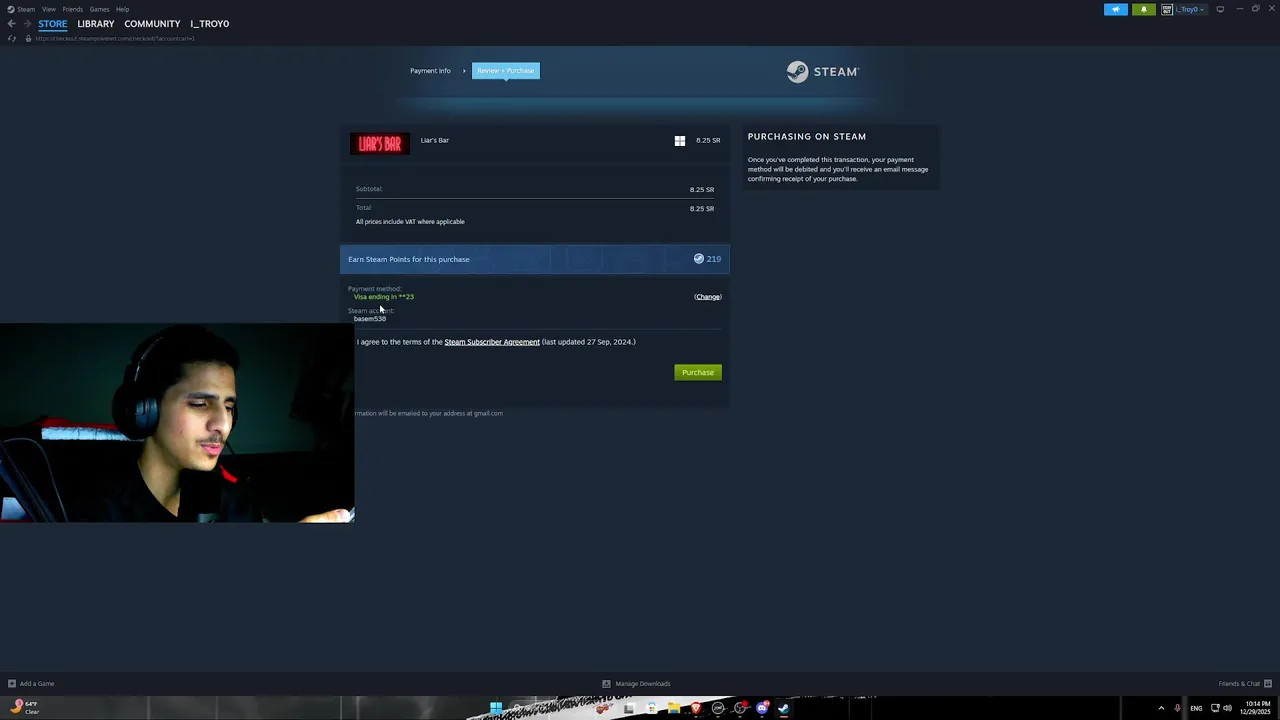Screen dimensions: 1280x720
Task: Click Change payment method link
Action: [x=708, y=297]
